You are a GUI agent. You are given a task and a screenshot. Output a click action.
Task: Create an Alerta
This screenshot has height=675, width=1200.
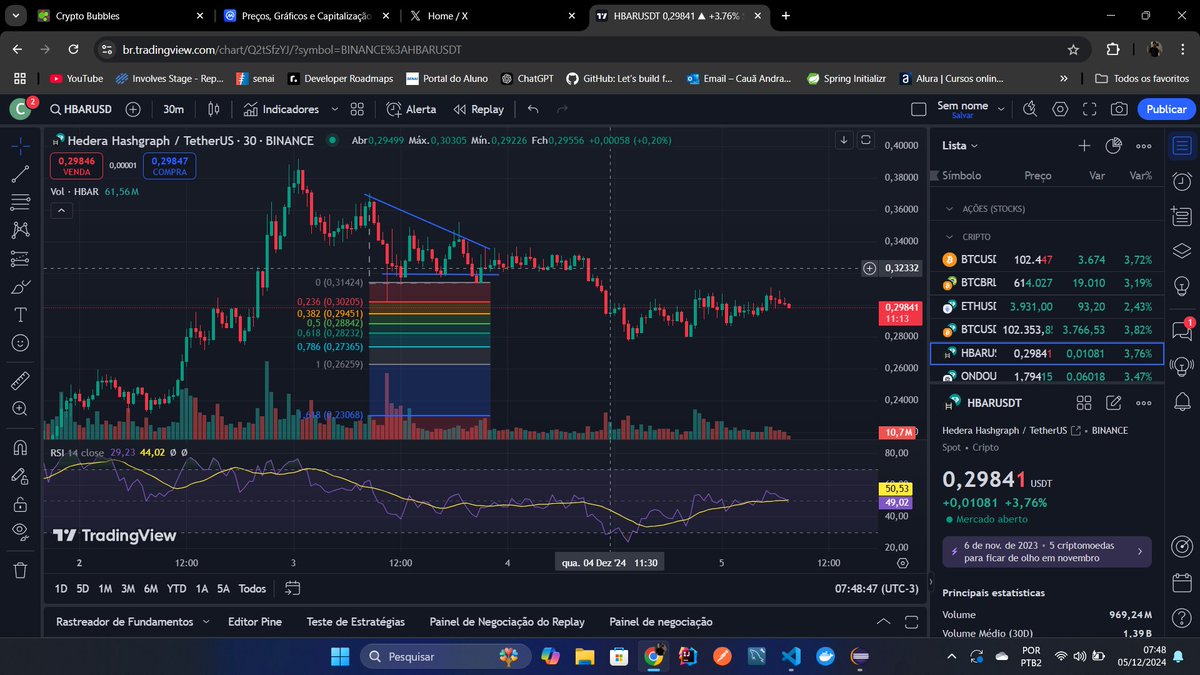pos(411,109)
